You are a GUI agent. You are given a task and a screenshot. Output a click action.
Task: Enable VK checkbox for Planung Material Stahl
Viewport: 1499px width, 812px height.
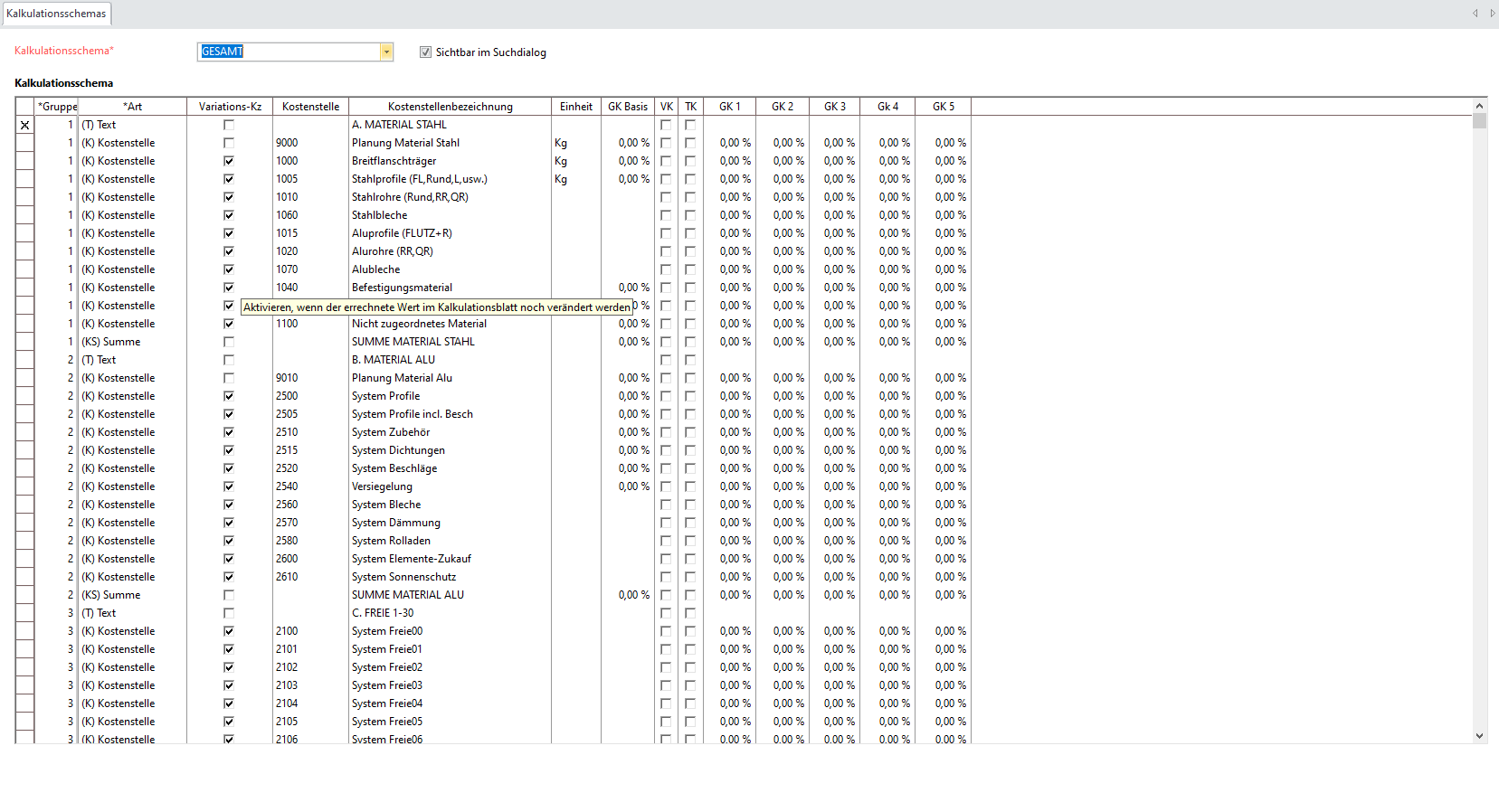pyautogui.click(x=666, y=143)
